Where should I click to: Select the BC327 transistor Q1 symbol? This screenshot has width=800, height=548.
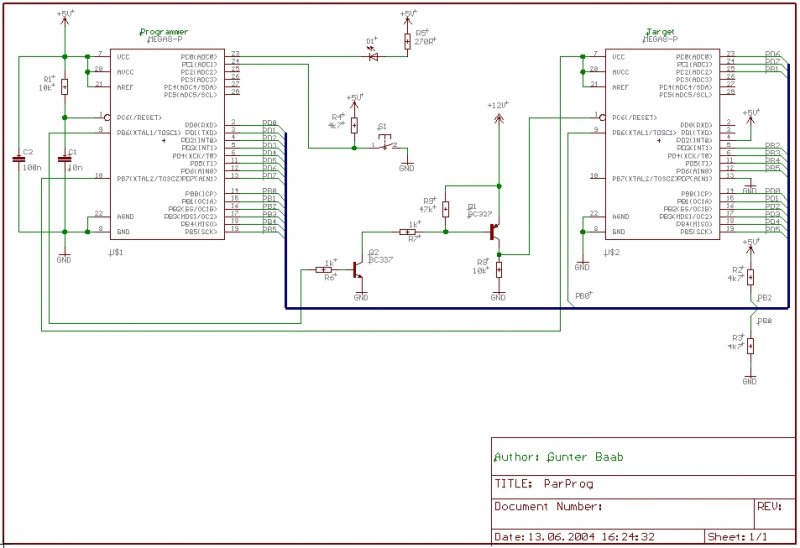click(x=494, y=232)
